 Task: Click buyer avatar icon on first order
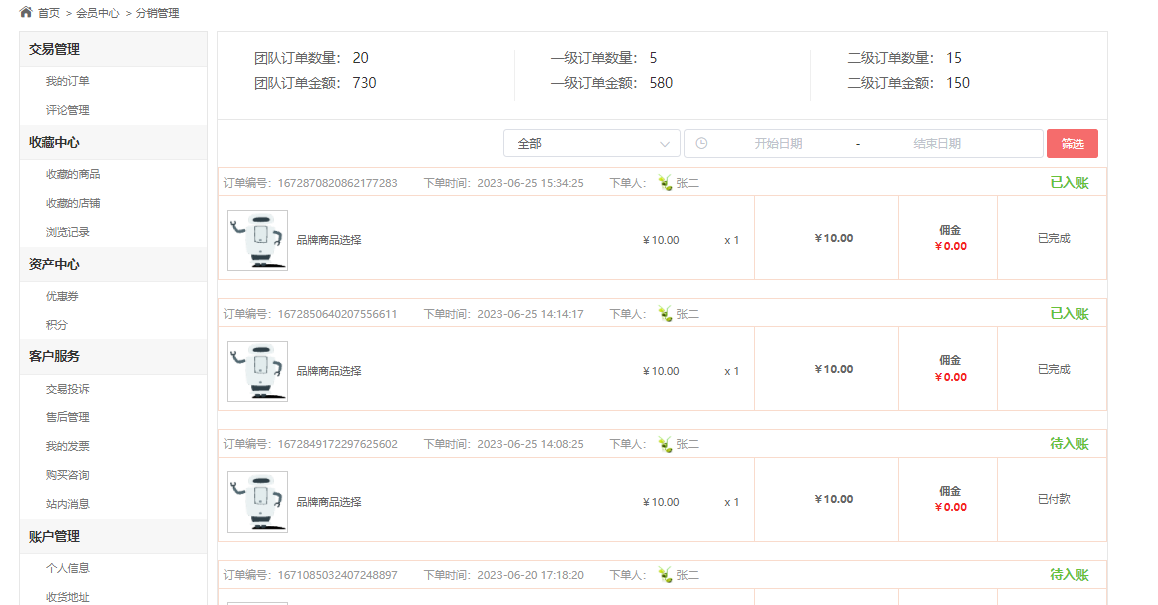[665, 182]
